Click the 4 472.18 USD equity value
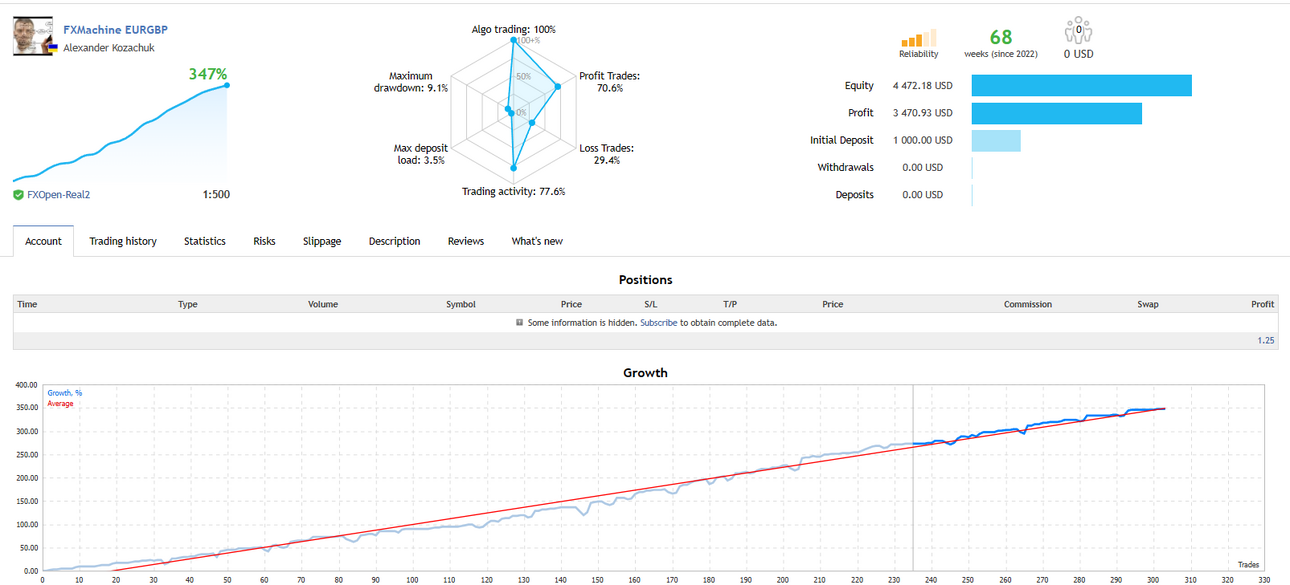1290x585 pixels. pos(922,86)
